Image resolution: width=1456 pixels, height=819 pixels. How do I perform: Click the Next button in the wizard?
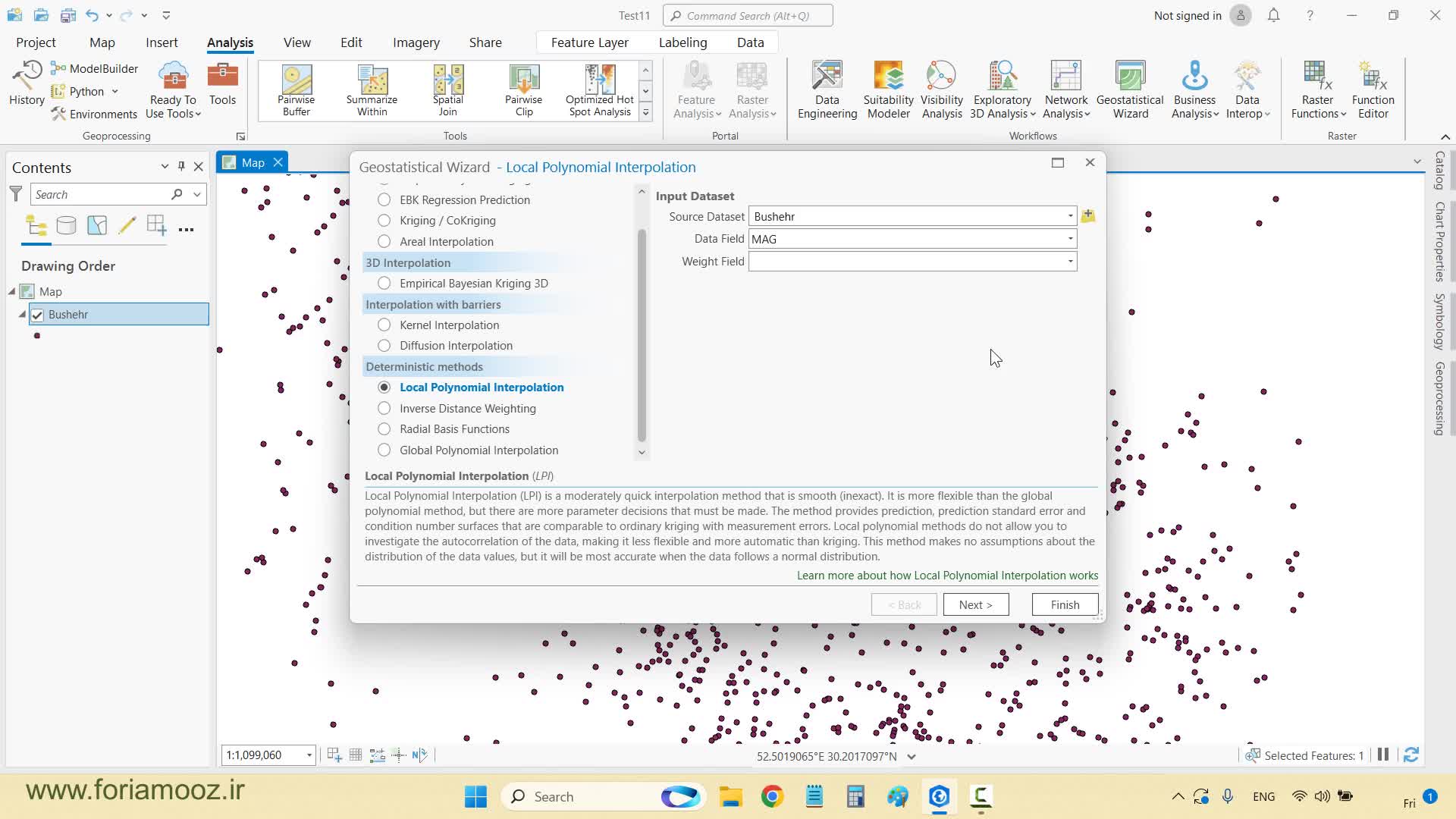tap(975, 604)
